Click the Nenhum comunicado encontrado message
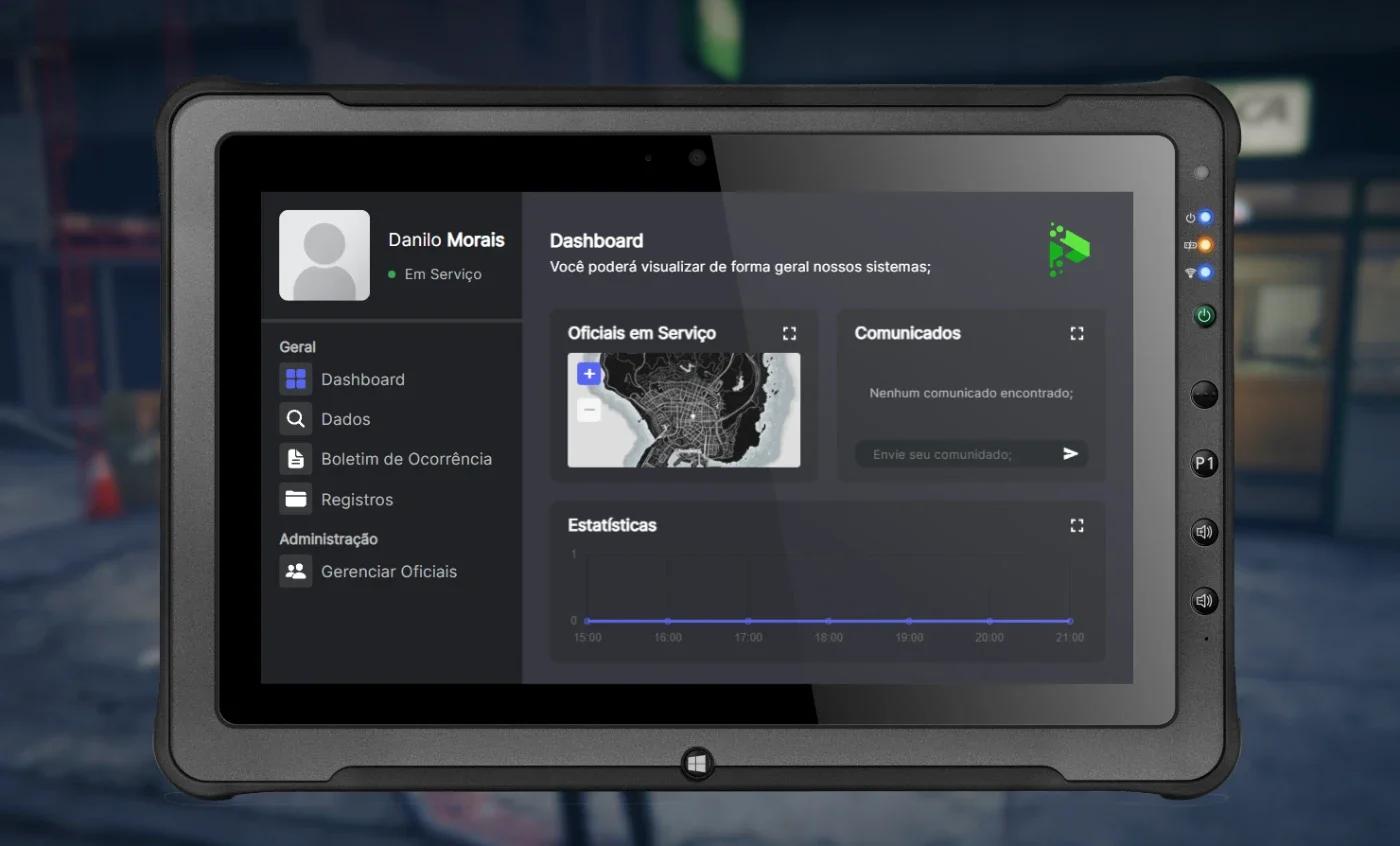The height and width of the screenshot is (846, 1400). [971, 393]
